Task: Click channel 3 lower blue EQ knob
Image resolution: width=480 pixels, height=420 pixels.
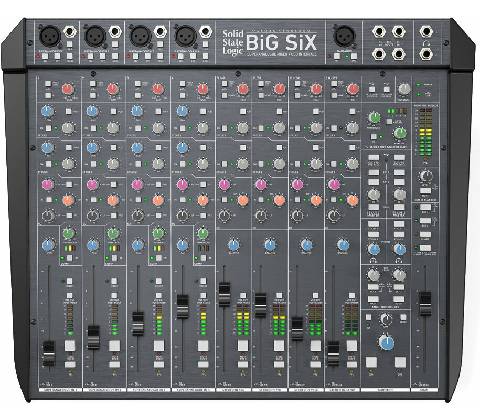Action: click(137, 148)
